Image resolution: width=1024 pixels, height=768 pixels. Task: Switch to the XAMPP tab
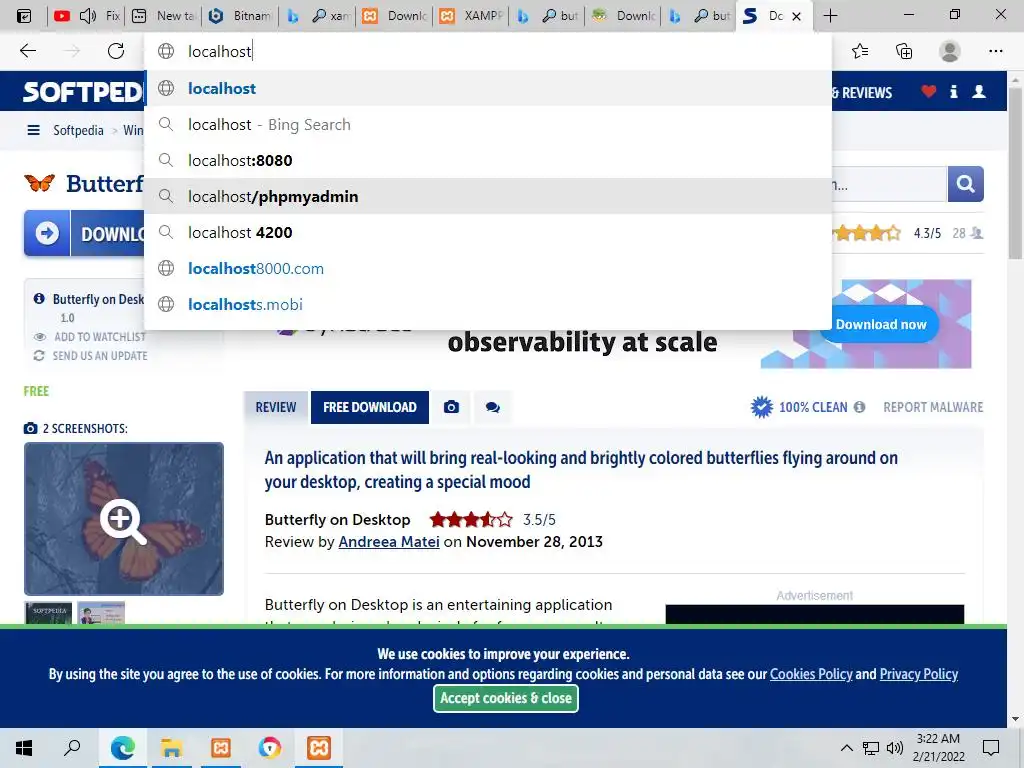(x=472, y=16)
